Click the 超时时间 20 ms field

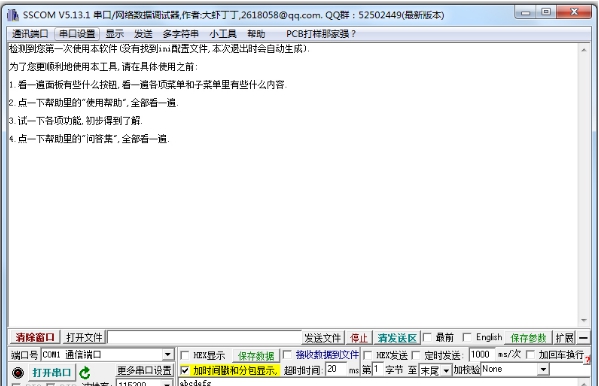coord(335,370)
